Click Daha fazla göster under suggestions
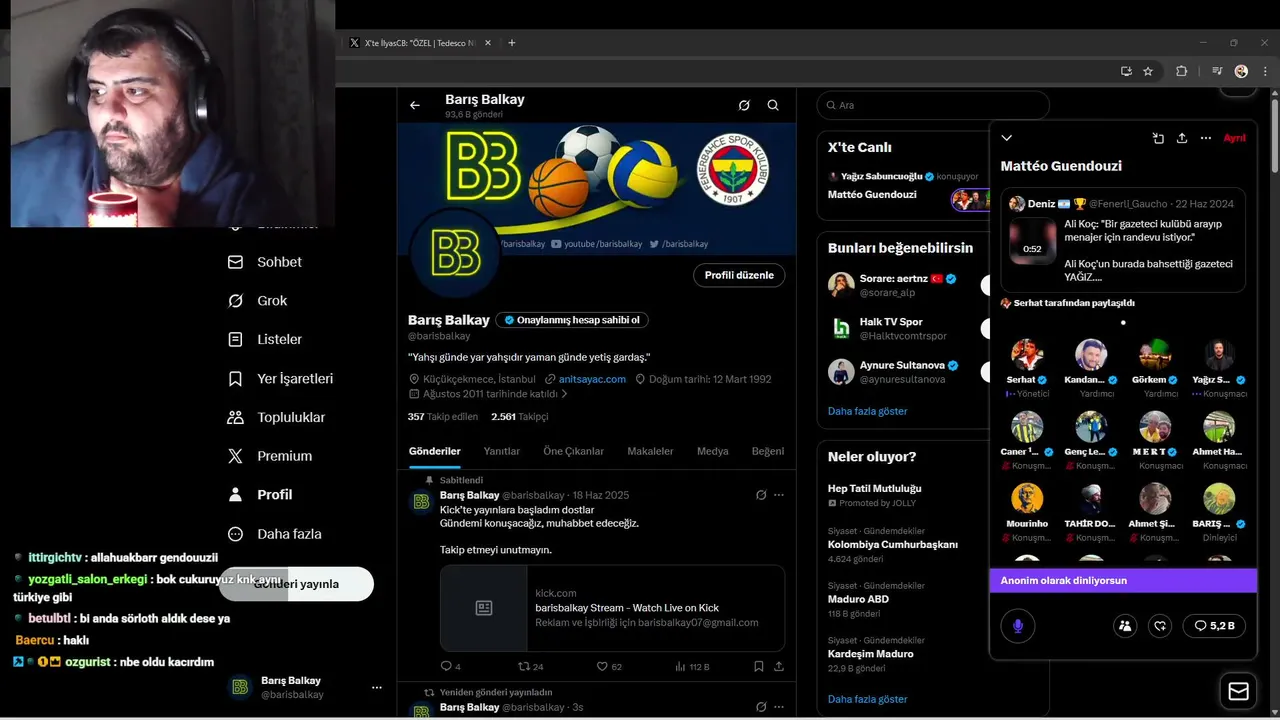The height and width of the screenshot is (720, 1280). 867,411
